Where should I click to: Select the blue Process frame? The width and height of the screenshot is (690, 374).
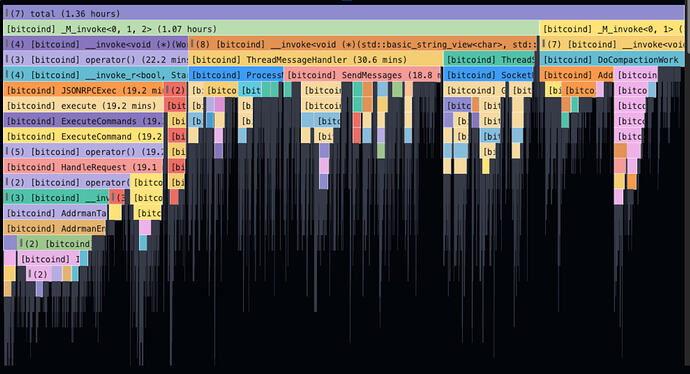point(236,75)
